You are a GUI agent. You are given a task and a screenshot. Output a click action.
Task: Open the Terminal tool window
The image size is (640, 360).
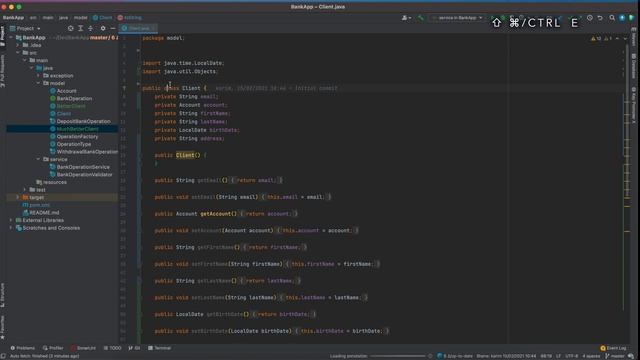coord(160,348)
